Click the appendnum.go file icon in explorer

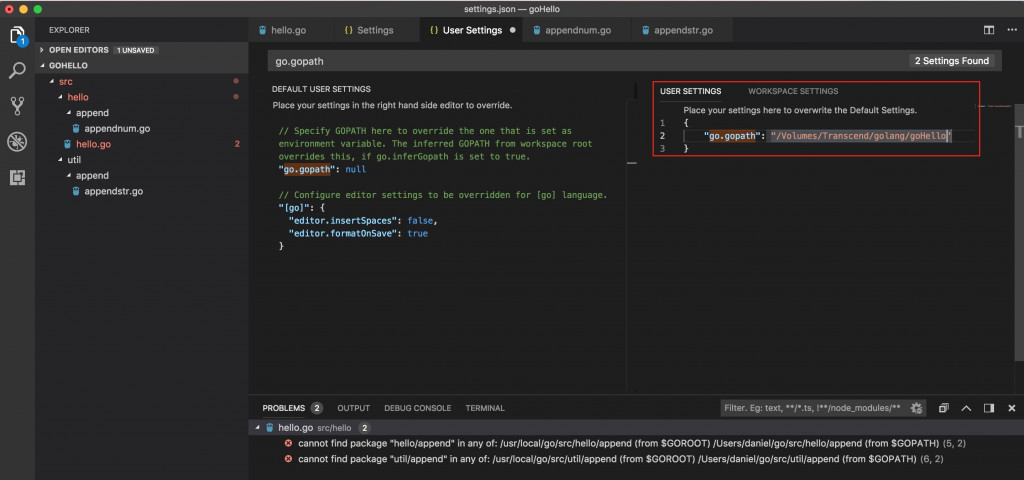click(76, 129)
